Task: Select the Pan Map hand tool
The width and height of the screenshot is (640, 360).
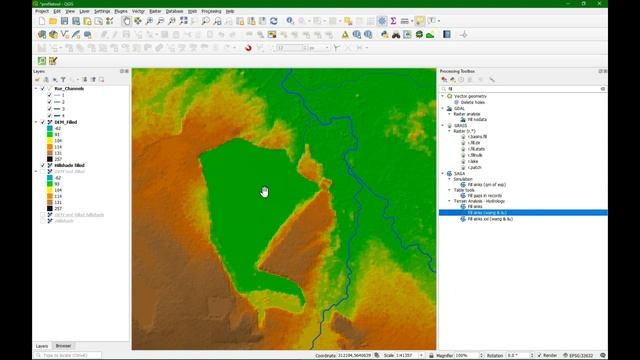Action: 127,21
